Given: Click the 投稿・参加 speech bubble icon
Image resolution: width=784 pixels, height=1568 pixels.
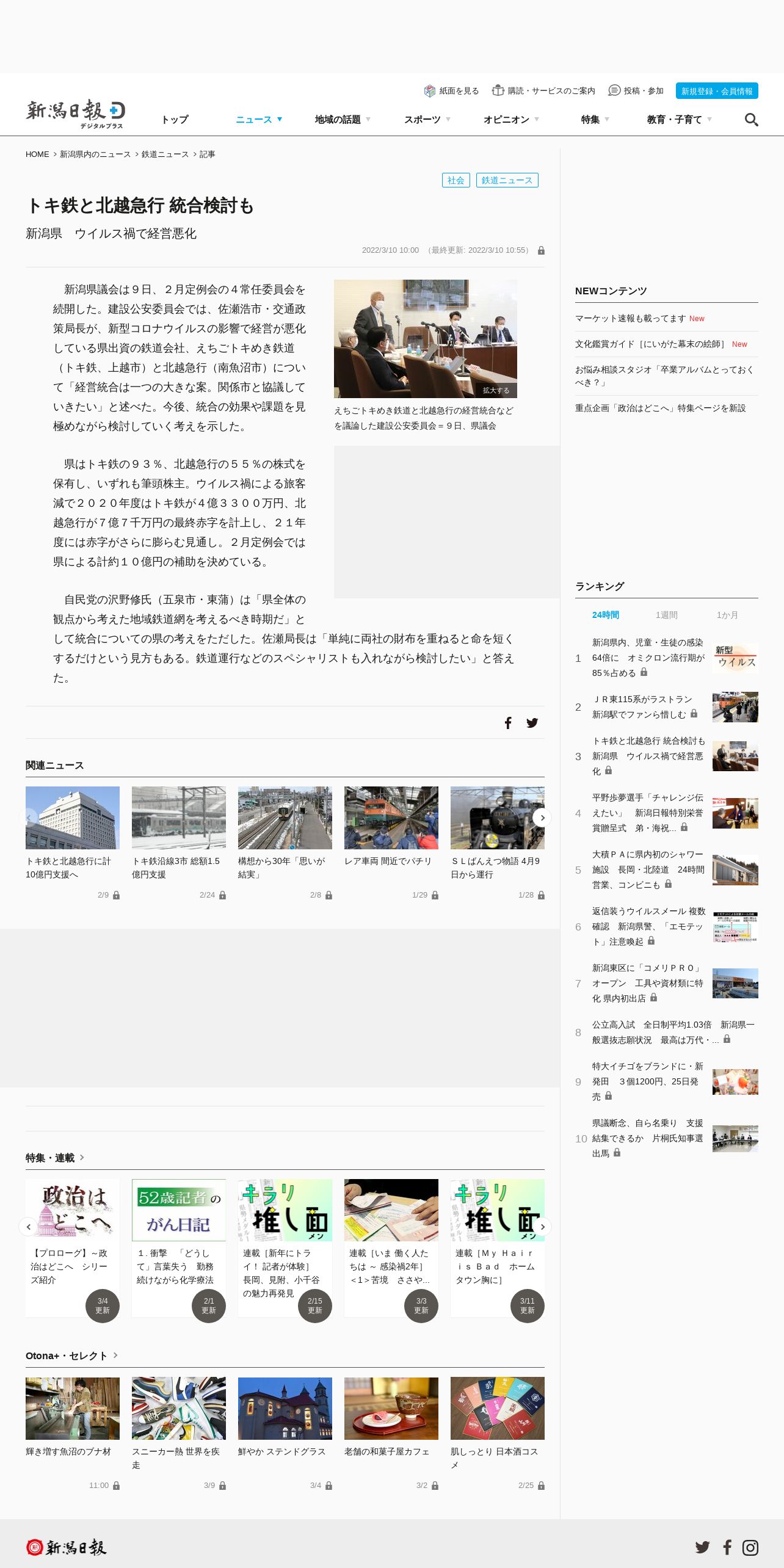Looking at the screenshot, I should (614, 90).
